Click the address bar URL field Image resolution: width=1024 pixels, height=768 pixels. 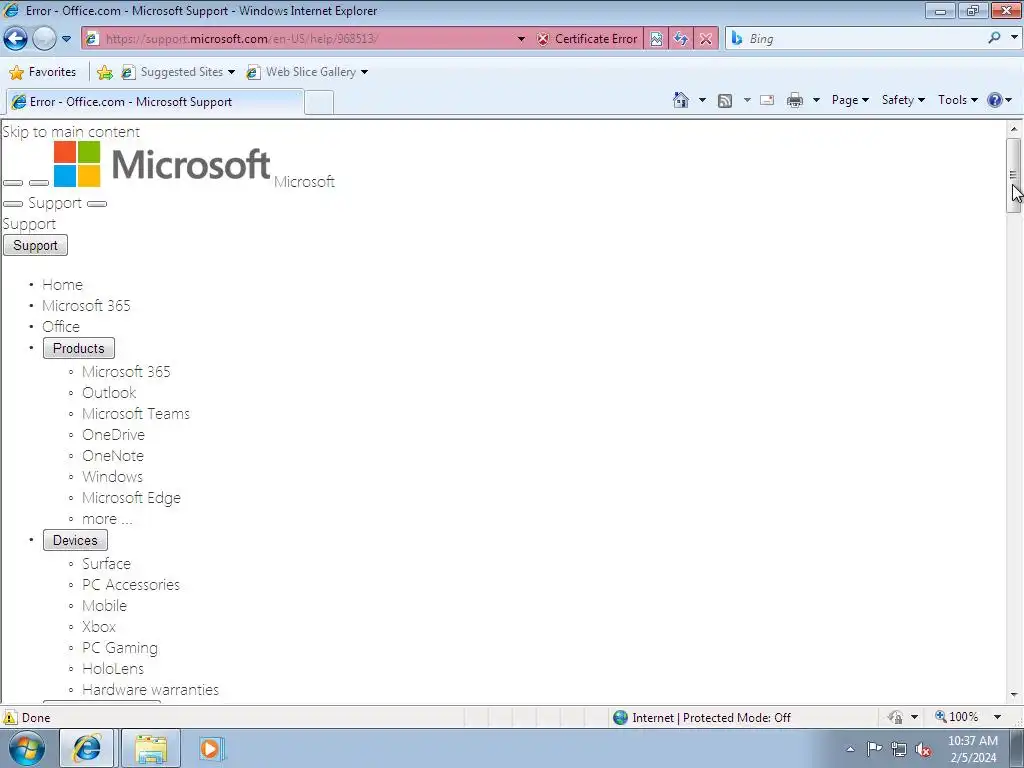[x=307, y=39]
